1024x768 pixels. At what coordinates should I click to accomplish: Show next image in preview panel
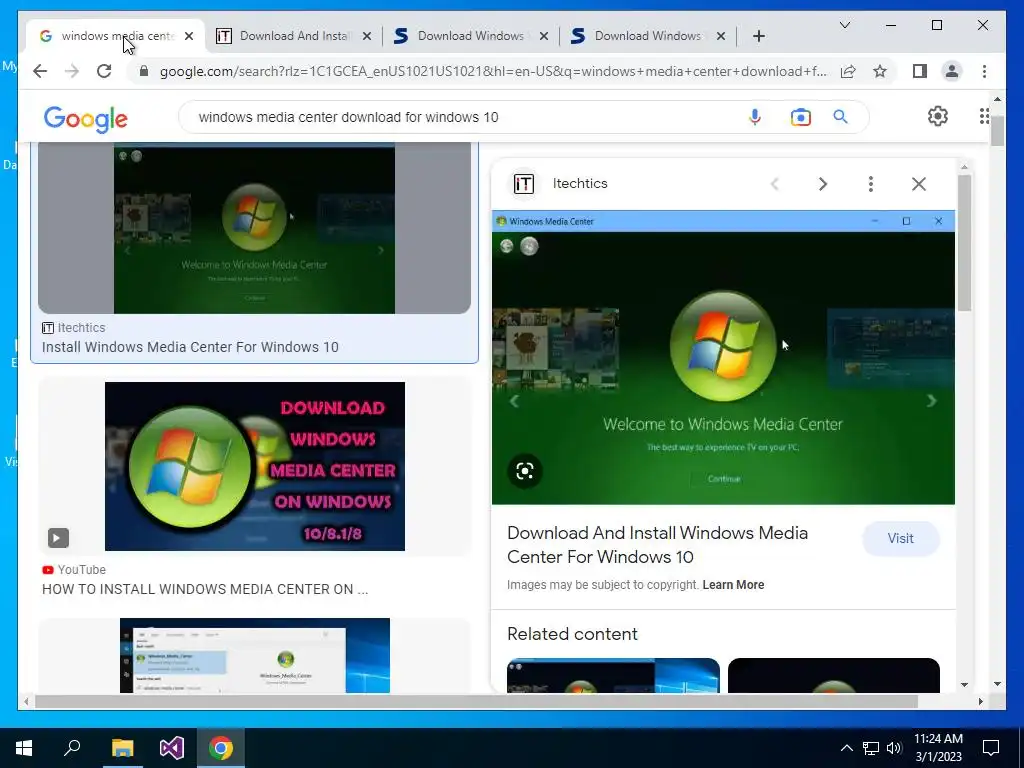[823, 184]
